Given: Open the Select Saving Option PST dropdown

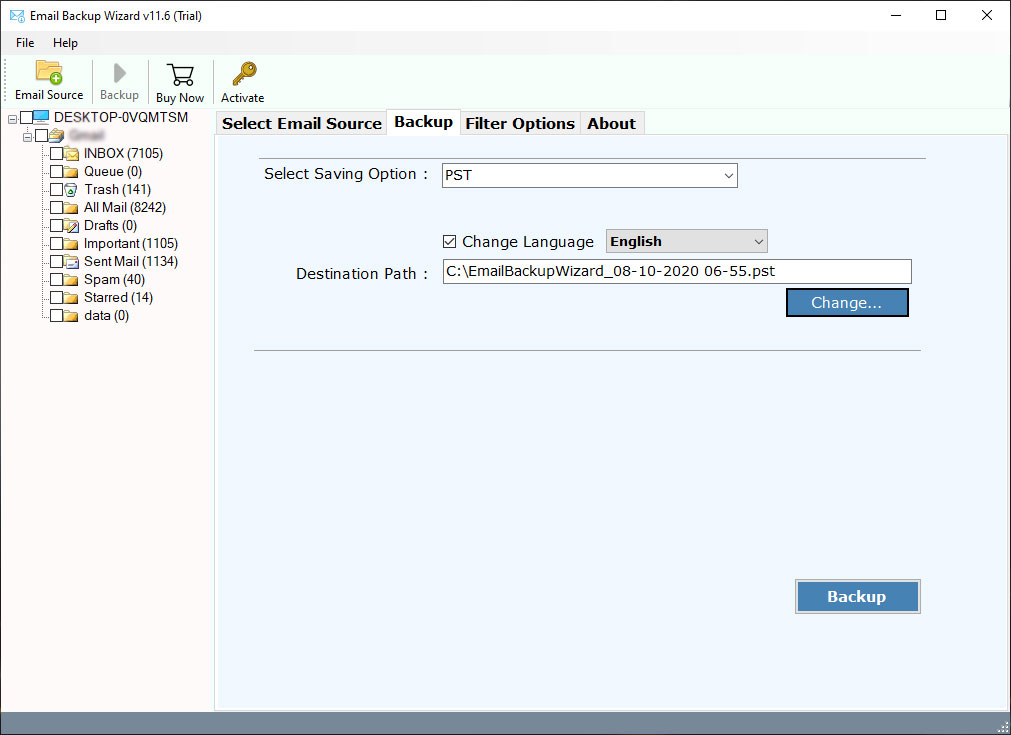Looking at the screenshot, I should coord(589,175).
